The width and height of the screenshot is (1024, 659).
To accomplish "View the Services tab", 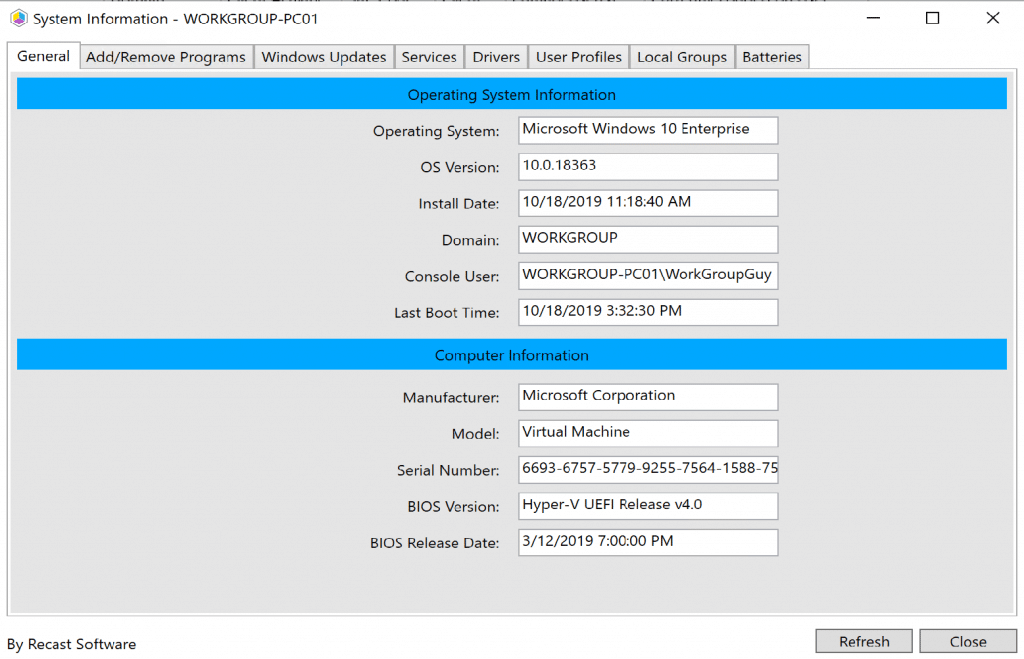I will click(429, 57).
